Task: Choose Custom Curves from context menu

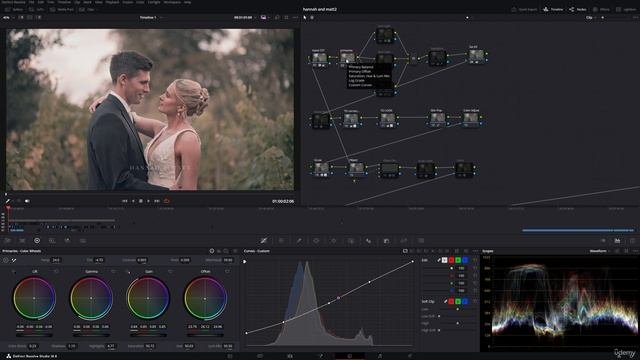Action: (360, 85)
